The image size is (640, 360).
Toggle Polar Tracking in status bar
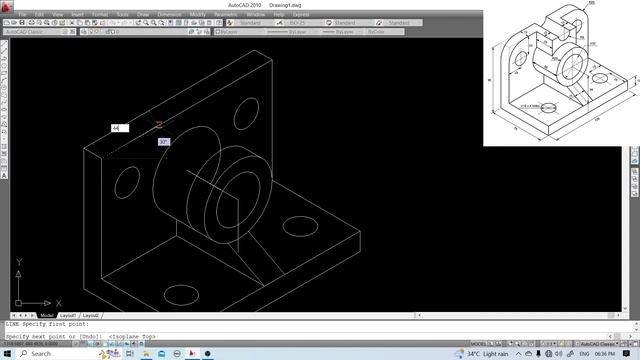(x=97, y=344)
